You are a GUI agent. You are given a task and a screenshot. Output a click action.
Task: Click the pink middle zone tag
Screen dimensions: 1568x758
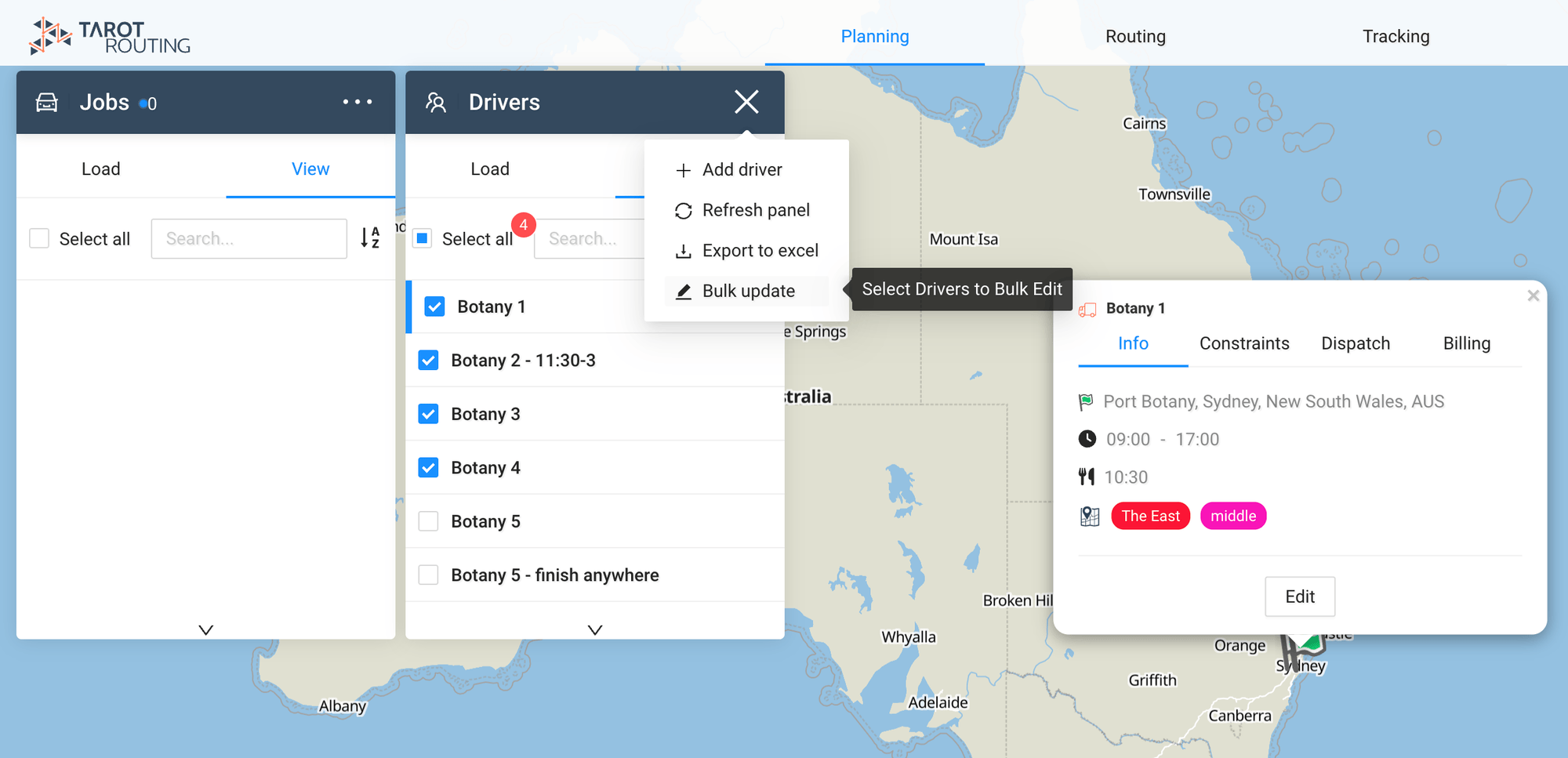pyautogui.click(x=1233, y=516)
